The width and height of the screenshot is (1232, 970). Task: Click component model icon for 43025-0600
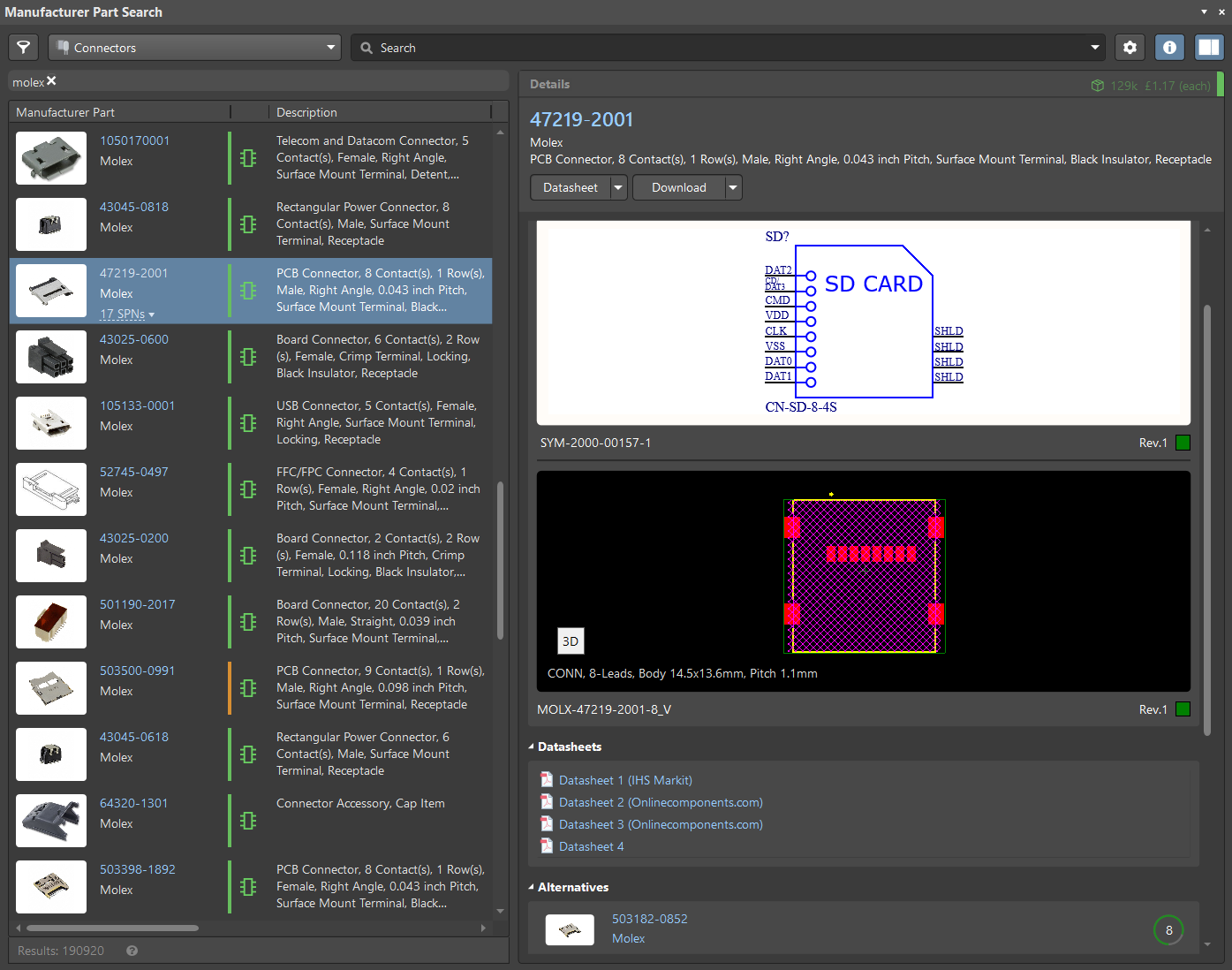point(248,357)
